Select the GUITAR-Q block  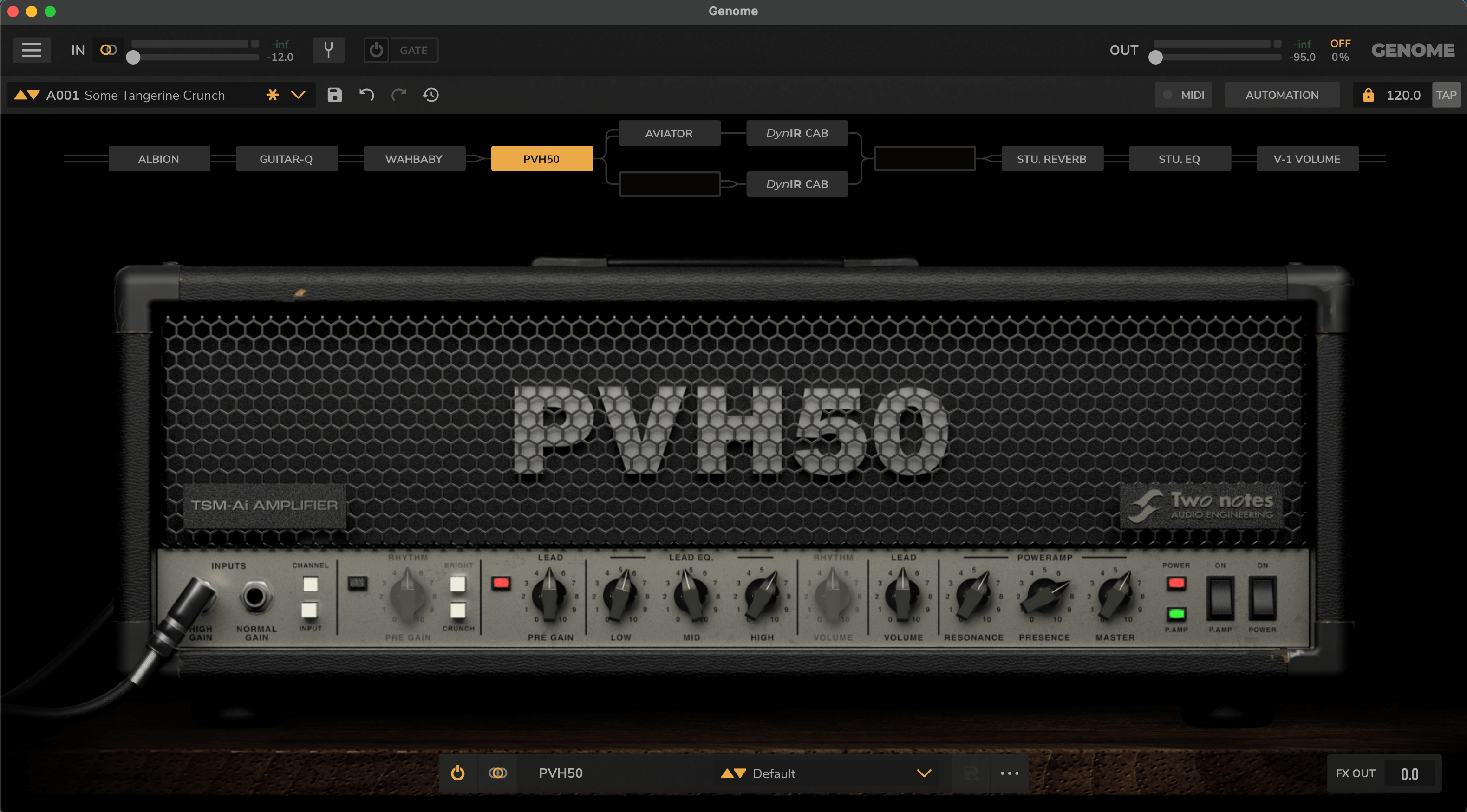(286, 159)
